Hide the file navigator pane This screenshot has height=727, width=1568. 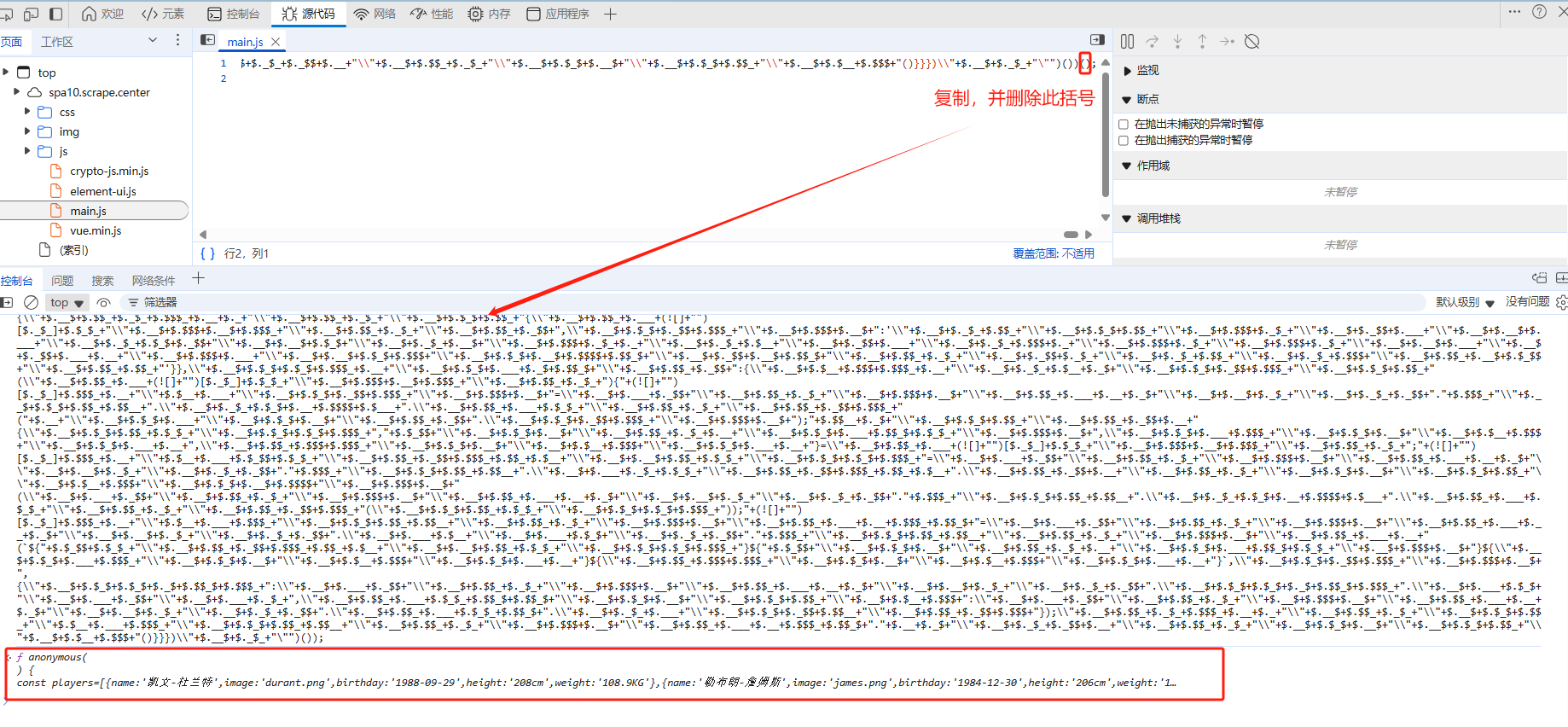(x=207, y=40)
